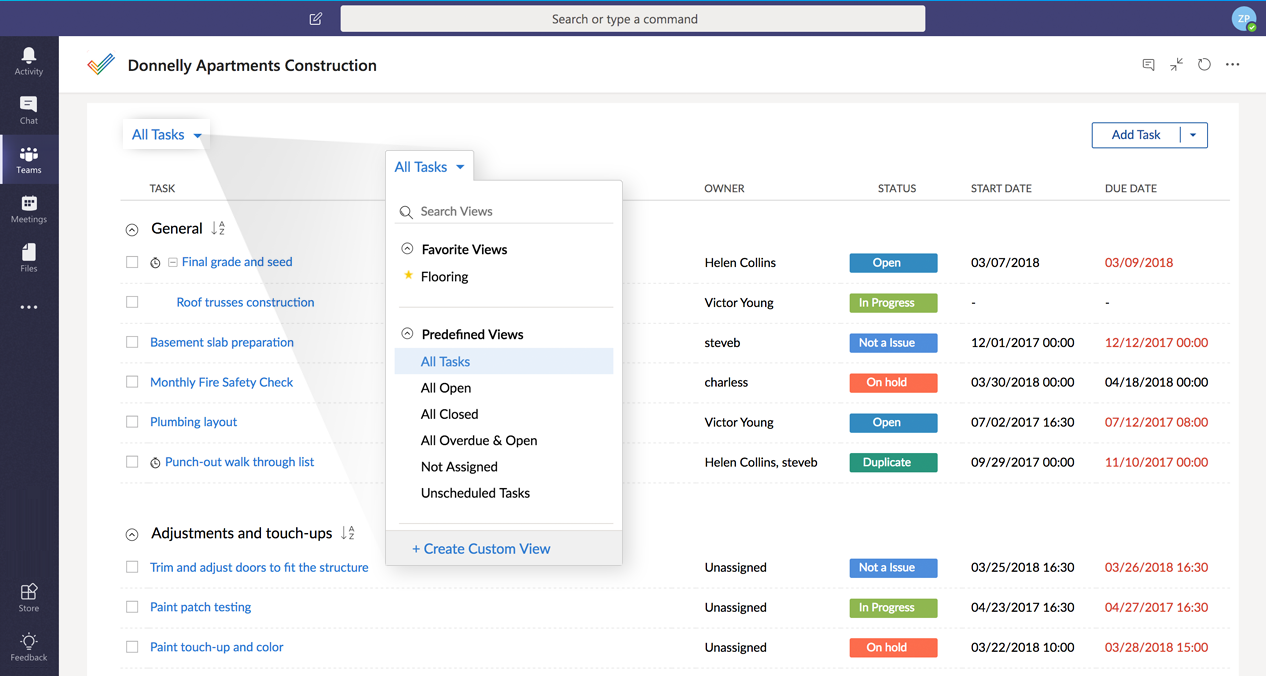Select Punch-out walk through list checkbox
The width and height of the screenshot is (1266, 676).
click(132, 462)
